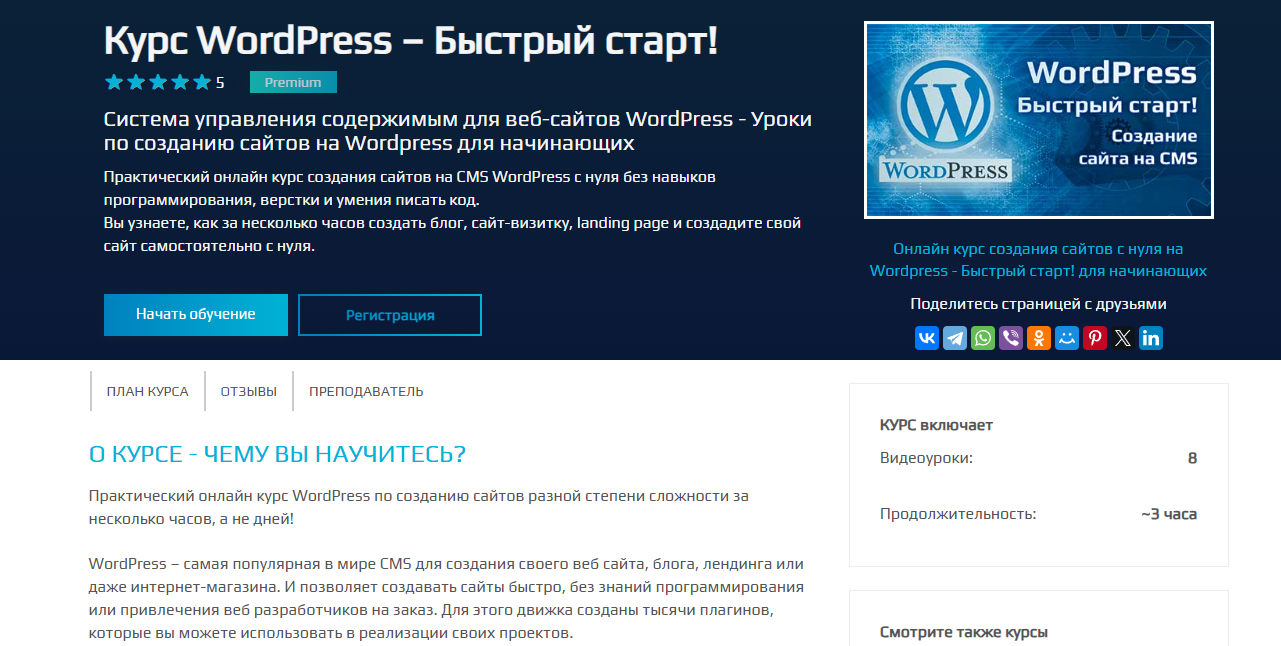1281x646 pixels.
Task: Share the page on VK
Action: pos(927,338)
